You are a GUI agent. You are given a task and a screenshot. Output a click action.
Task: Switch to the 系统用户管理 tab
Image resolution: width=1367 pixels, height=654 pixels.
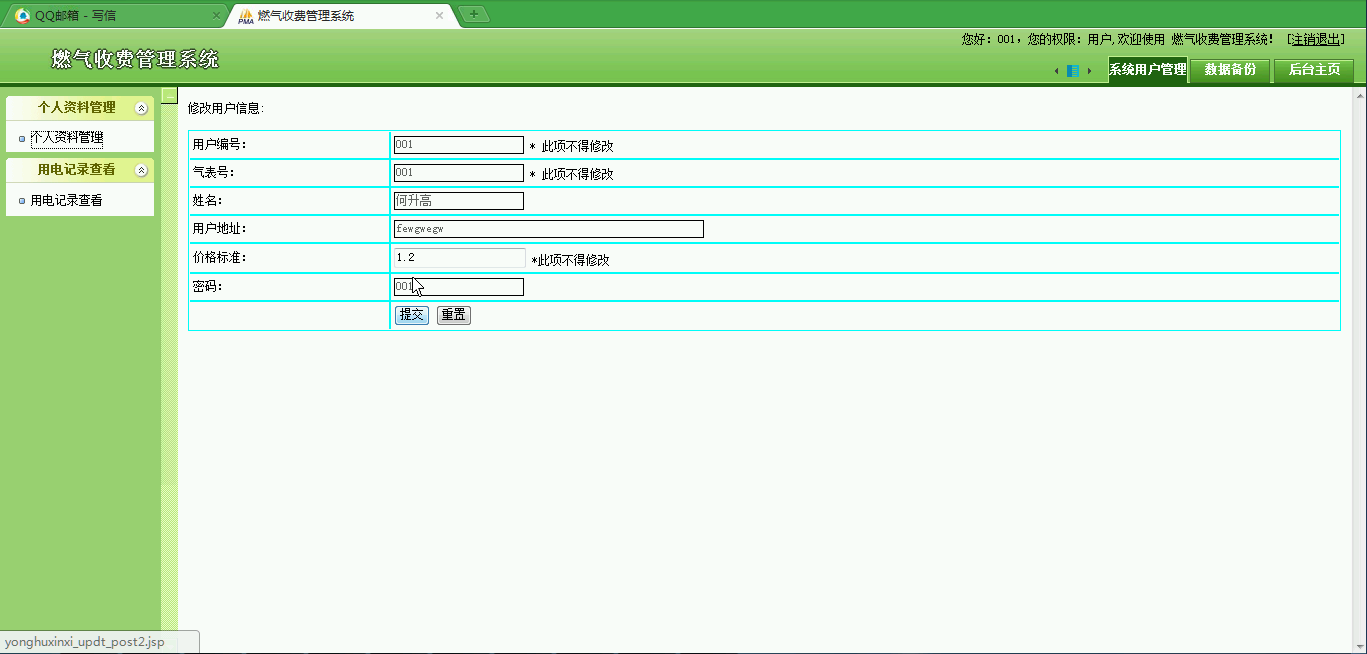[1147, 70]
